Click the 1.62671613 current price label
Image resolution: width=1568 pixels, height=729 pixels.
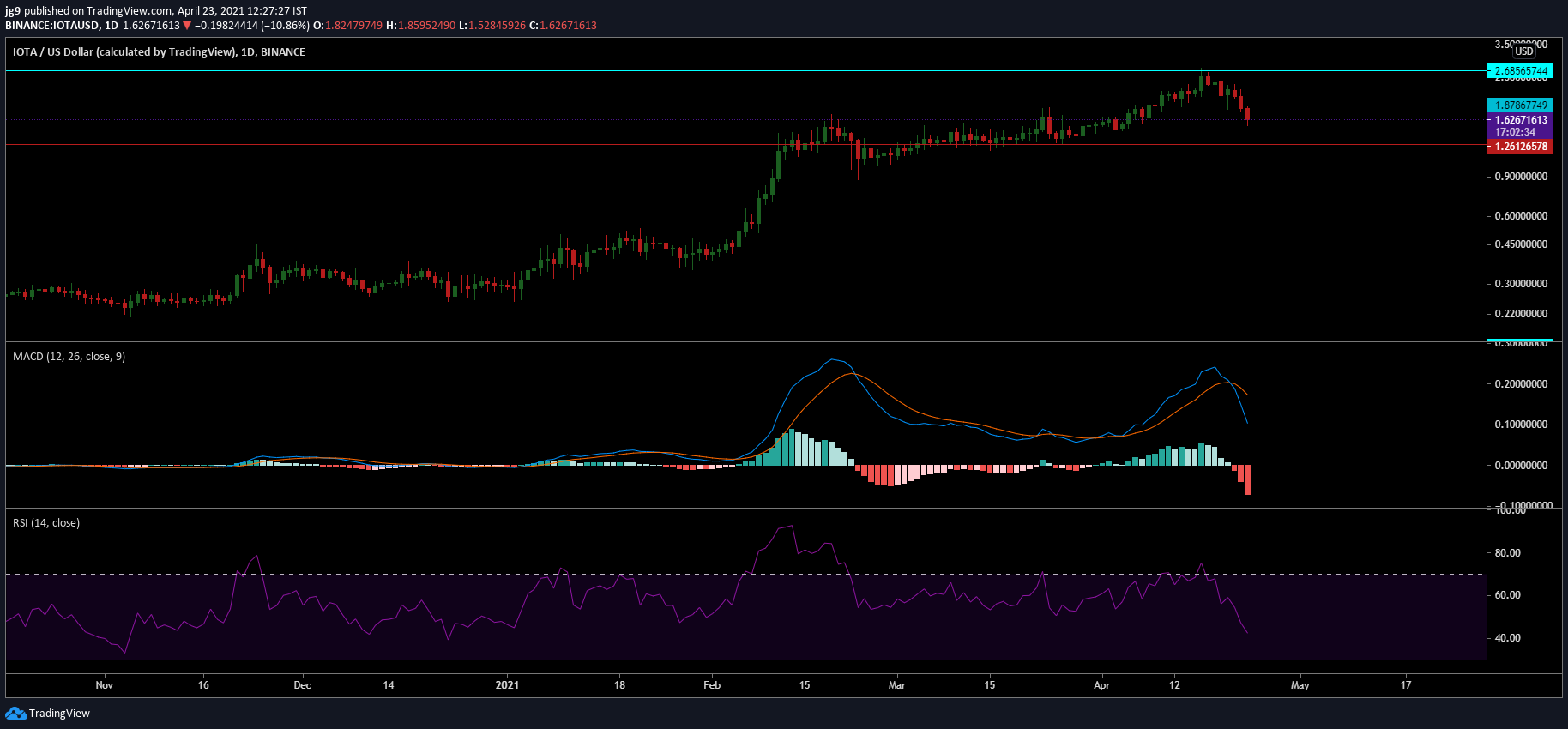pyautogui.click(x=1520, y=120)
